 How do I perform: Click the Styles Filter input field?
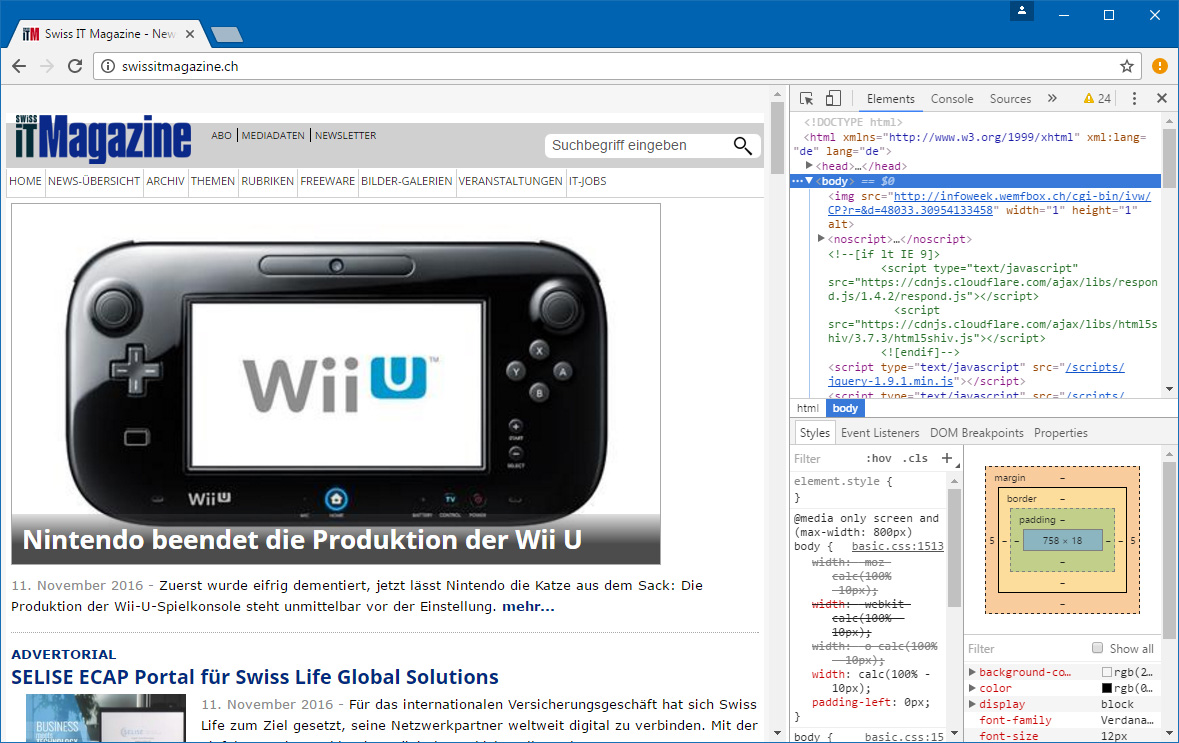tap(824, 458)
